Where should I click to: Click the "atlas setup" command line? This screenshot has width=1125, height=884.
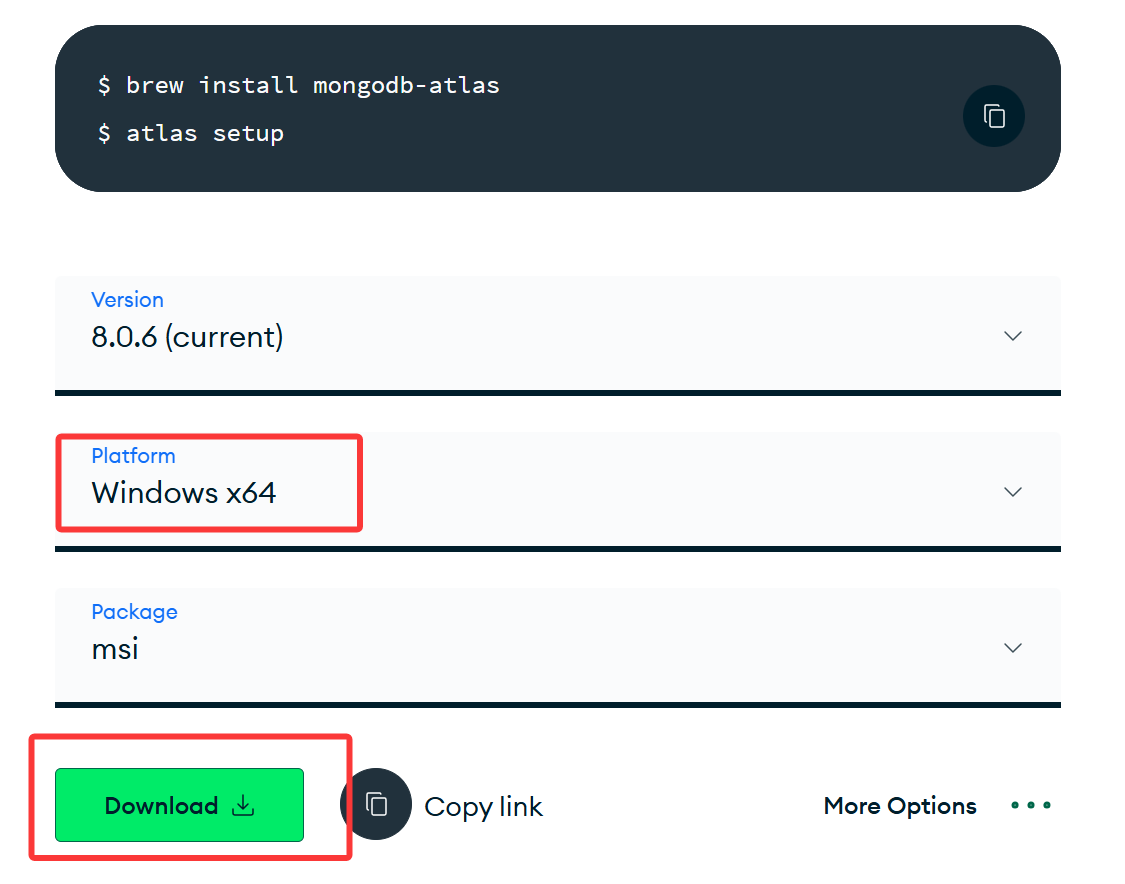(204, 133)
